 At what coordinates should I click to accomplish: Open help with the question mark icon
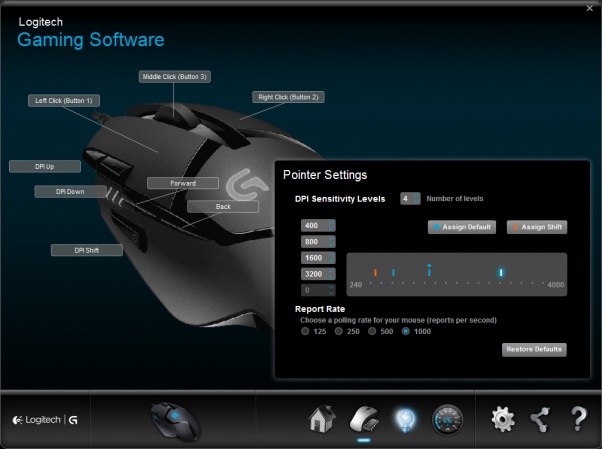[x=578, y=418]
